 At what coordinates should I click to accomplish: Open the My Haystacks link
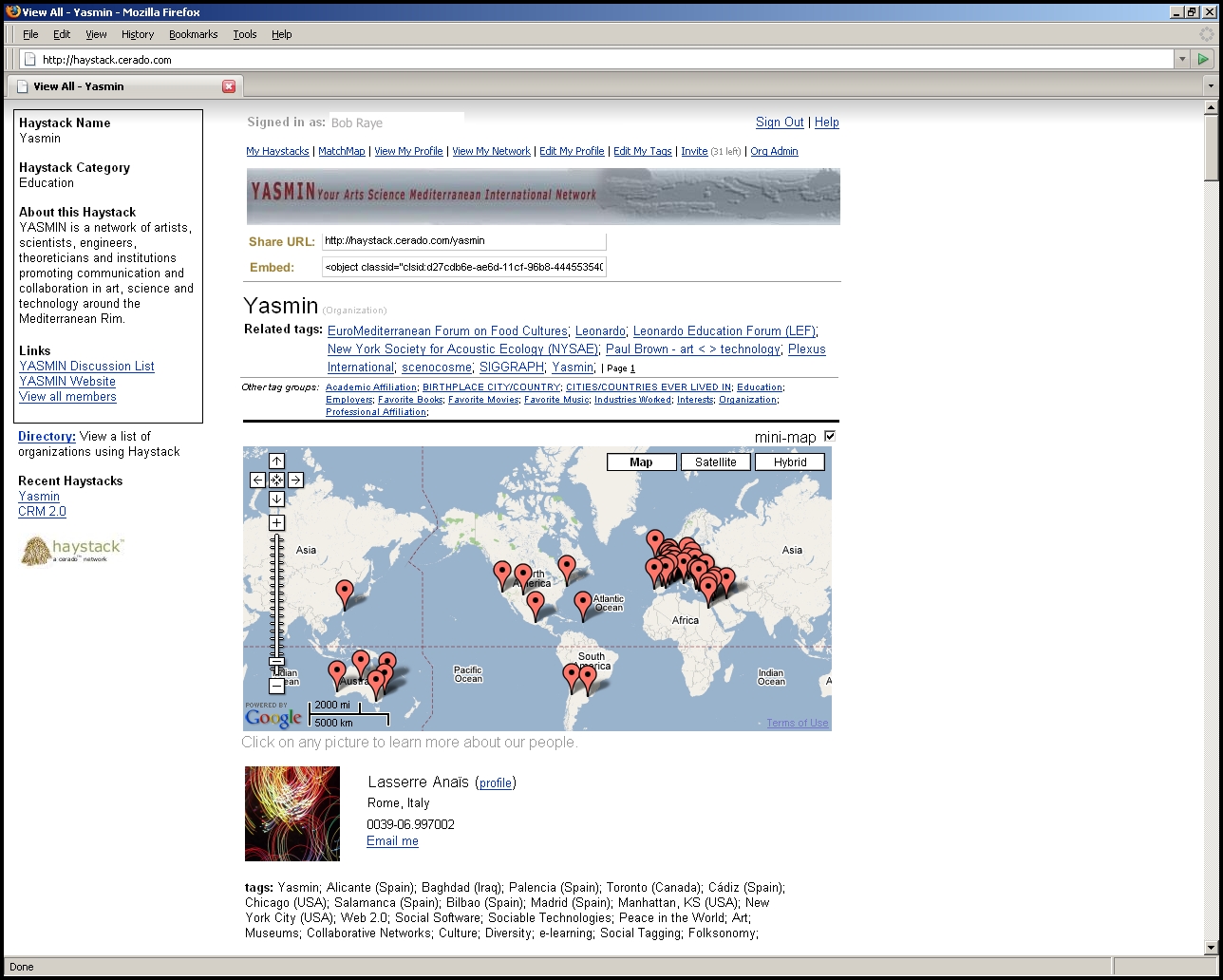(x=277, y=151)
